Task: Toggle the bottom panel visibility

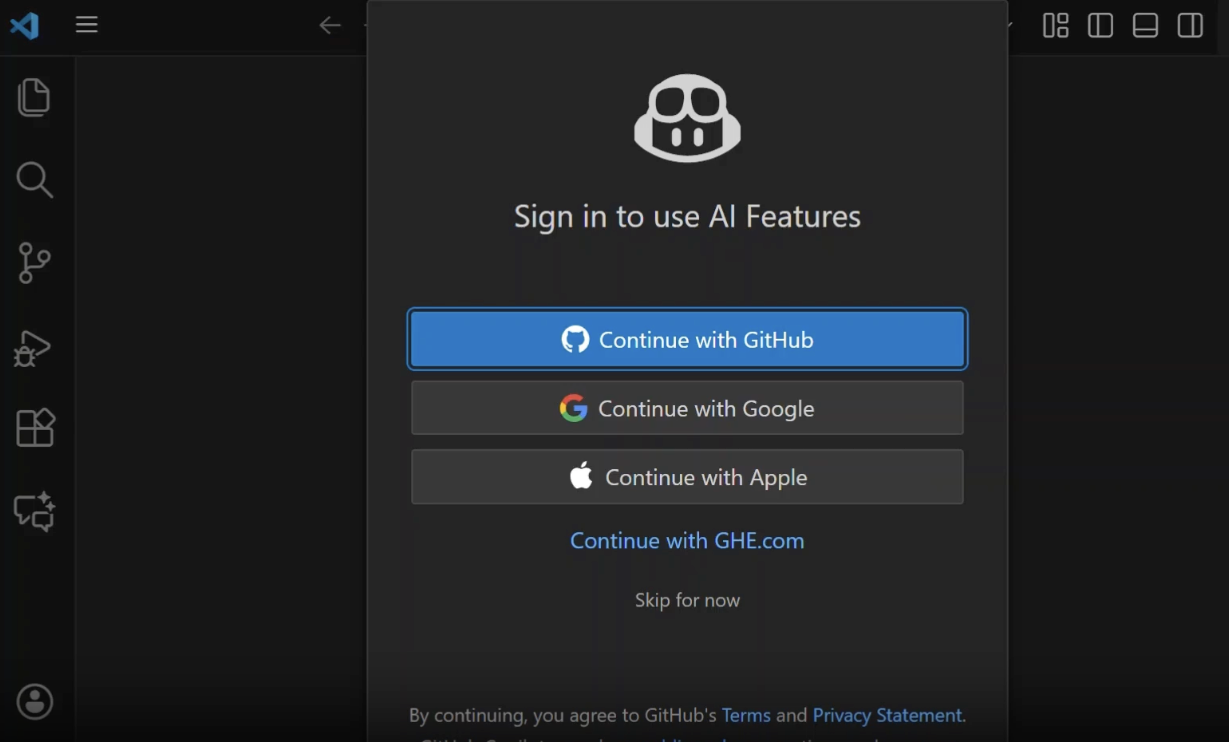Action: (x=1145, y=26)
